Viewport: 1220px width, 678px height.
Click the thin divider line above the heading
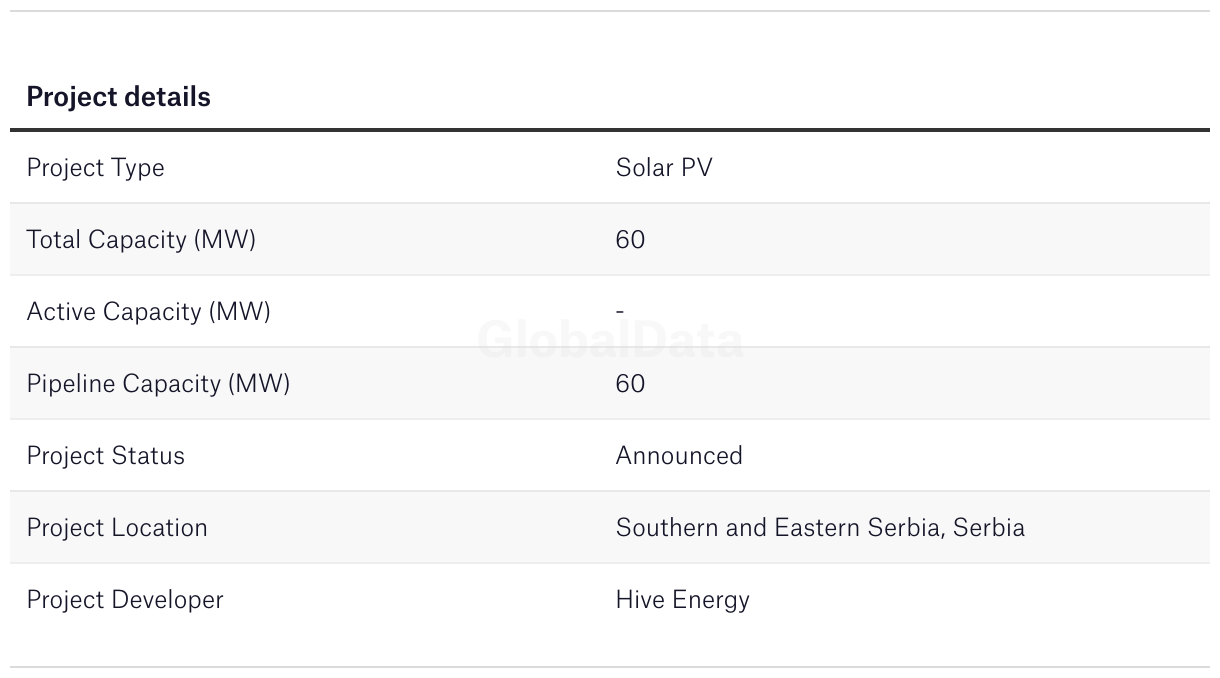point(610,11)
